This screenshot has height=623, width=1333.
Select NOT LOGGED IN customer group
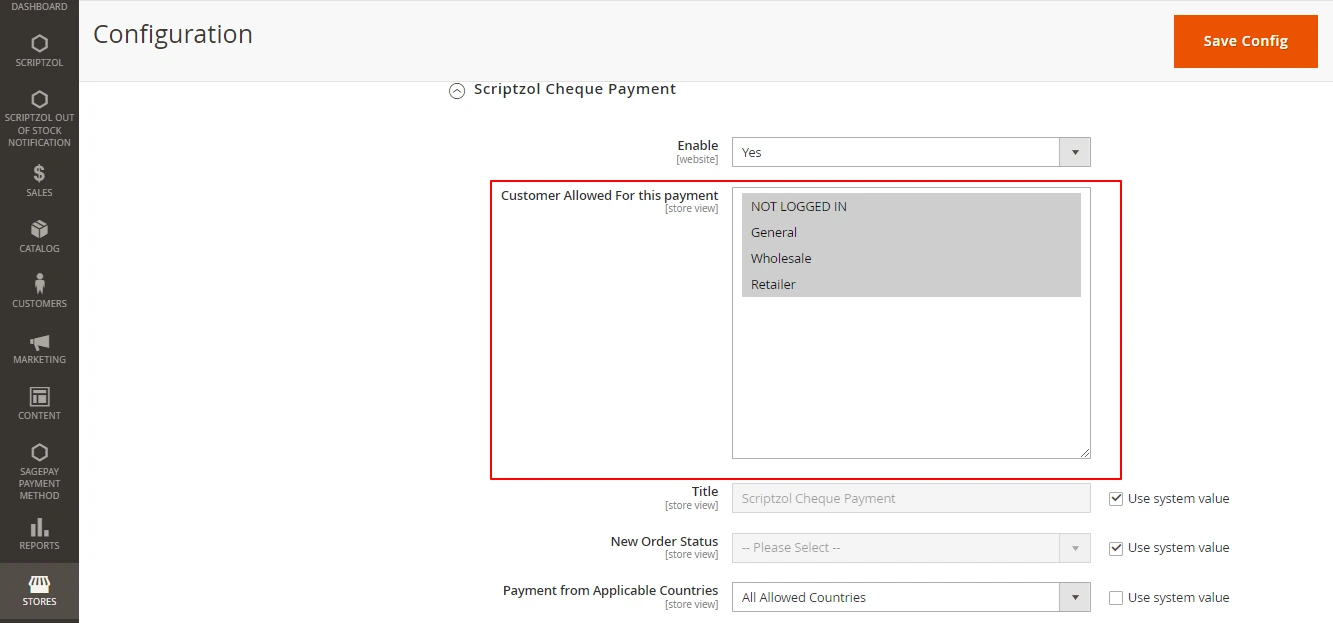click(x=911, y=206)
